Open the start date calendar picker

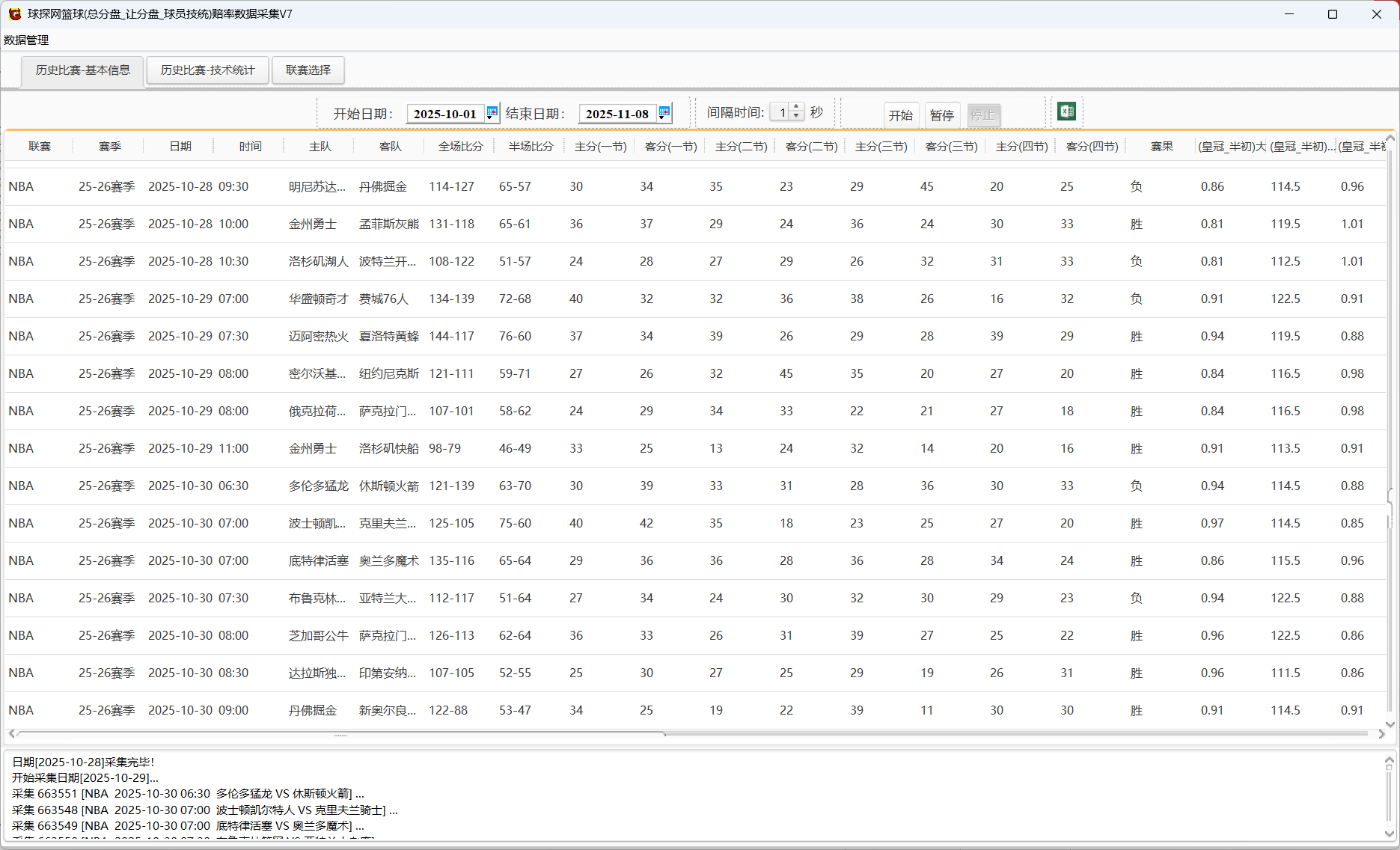click(492, 113)
